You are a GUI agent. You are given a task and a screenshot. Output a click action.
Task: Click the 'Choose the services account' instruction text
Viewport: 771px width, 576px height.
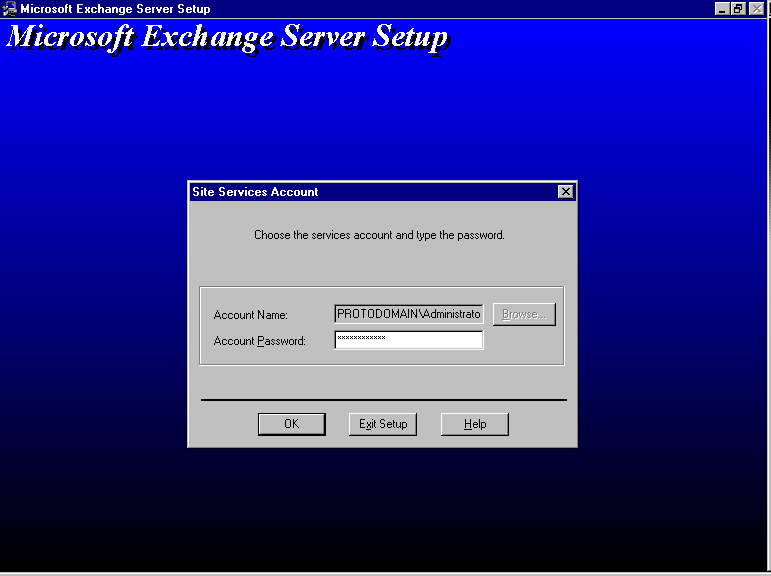click(379, 235)
